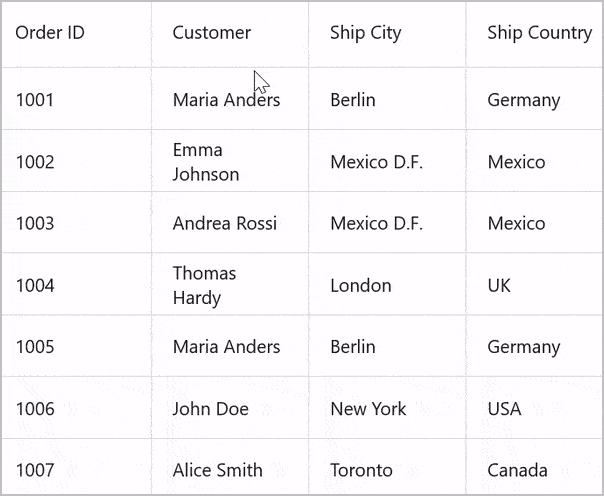Click Mexico country cell in order 1002 row

[535, 161]
